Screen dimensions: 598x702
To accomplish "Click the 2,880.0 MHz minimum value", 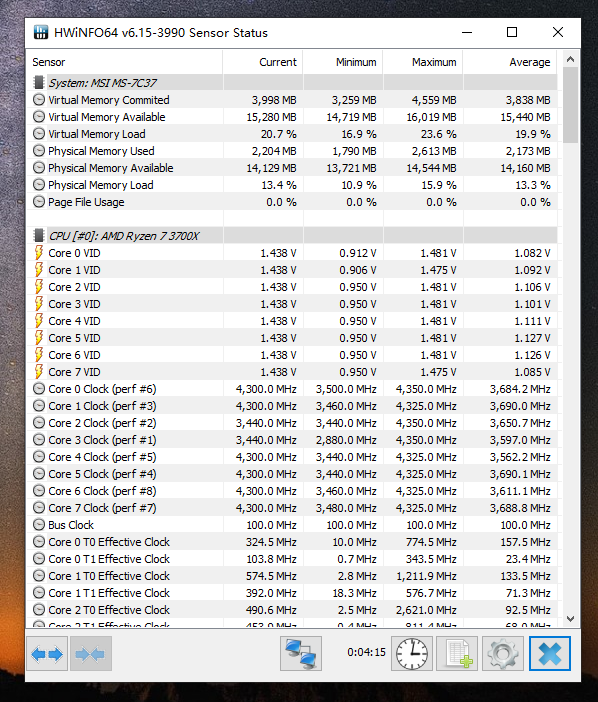I will point(346,440).
